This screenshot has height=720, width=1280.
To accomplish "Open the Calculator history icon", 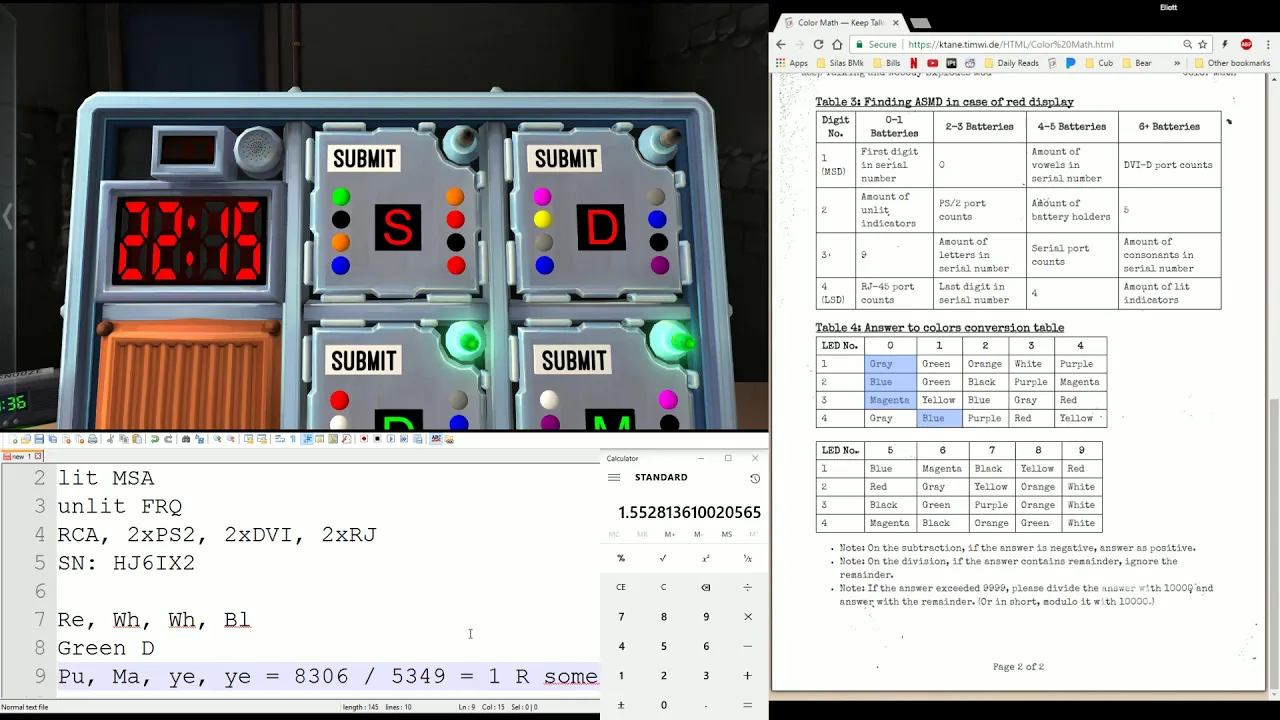I will click(755, 478).
